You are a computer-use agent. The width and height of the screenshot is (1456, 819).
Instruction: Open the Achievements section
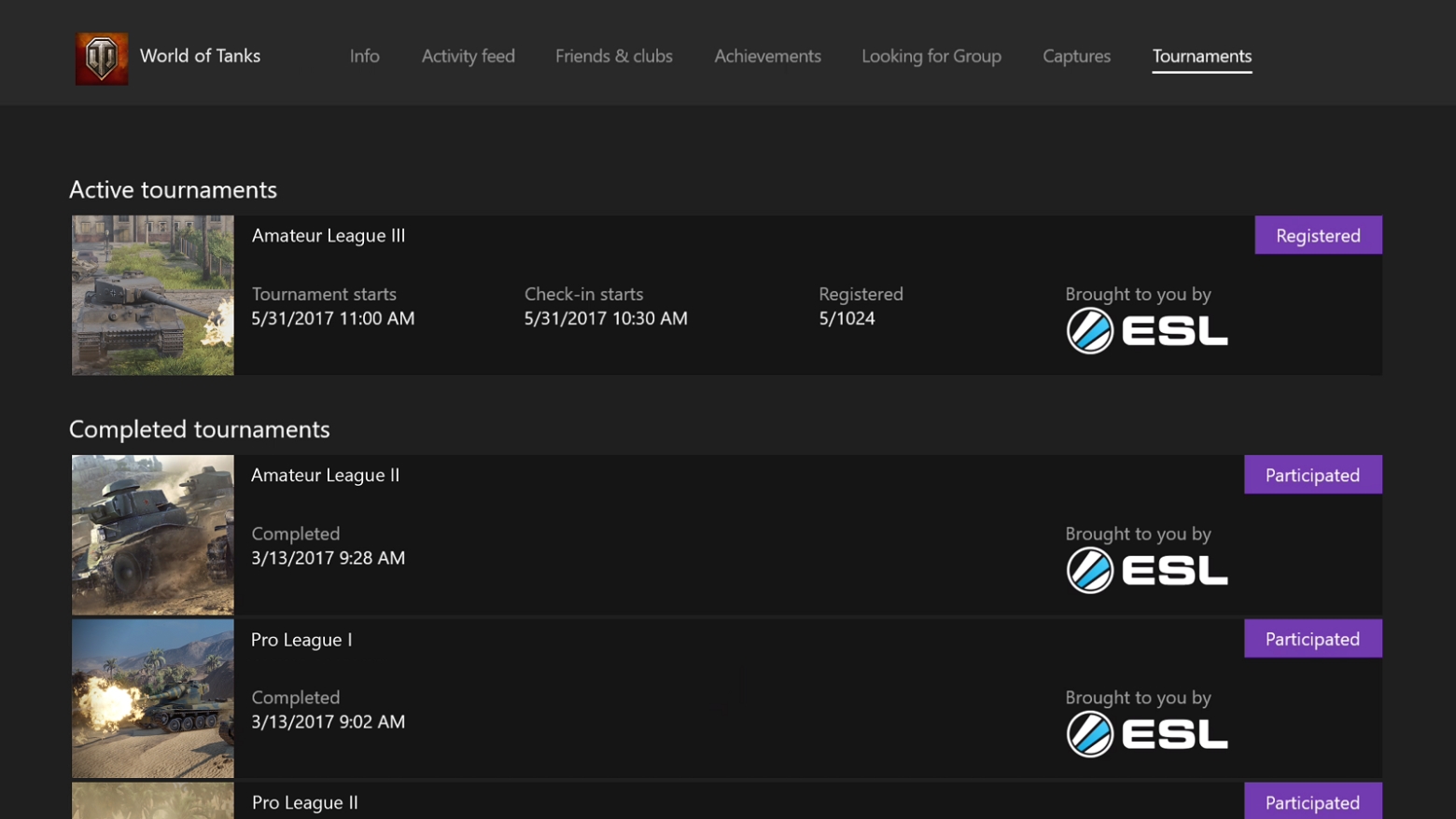tap(767, 56)
